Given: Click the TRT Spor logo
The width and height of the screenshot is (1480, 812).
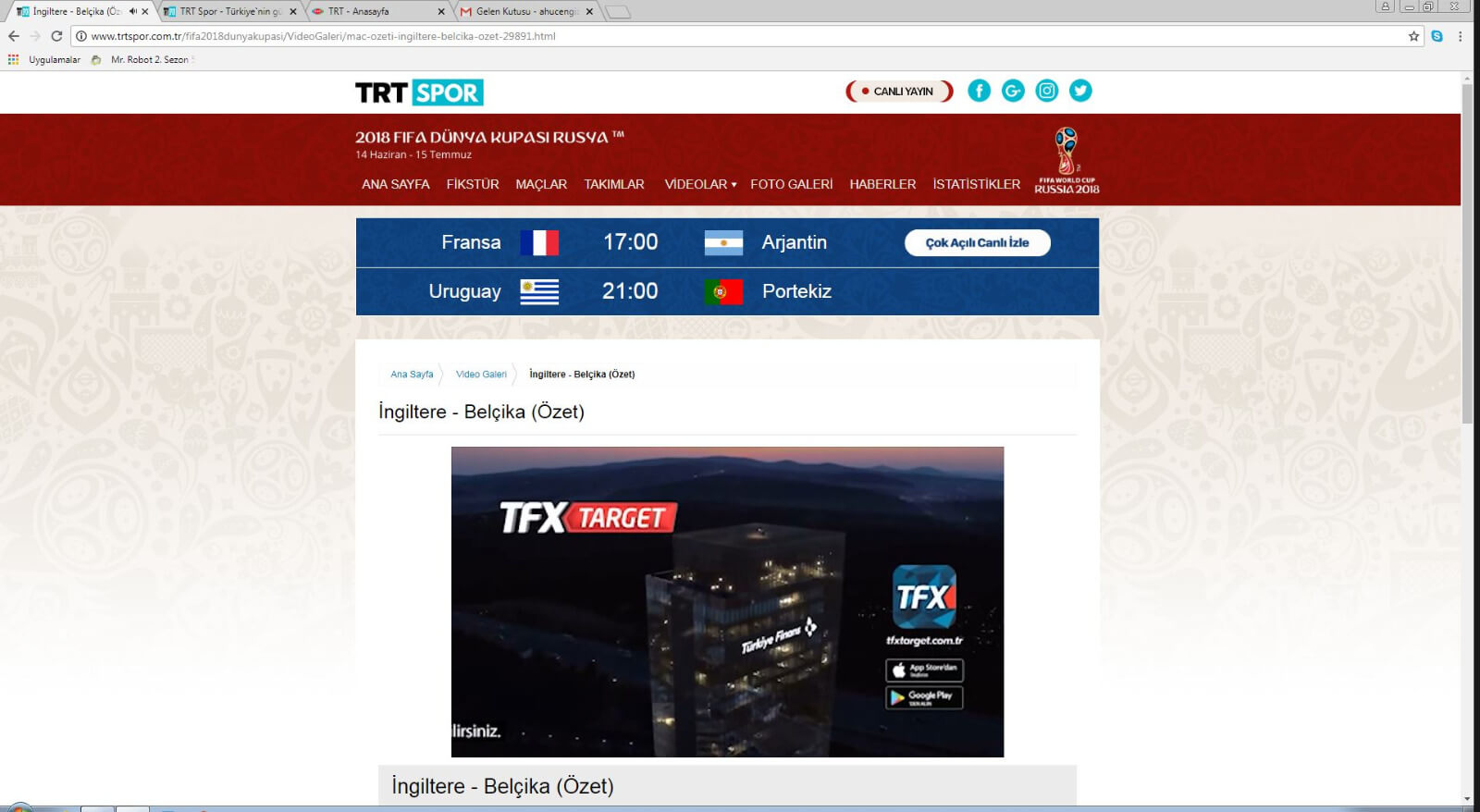Looking at the screenshot, I should 419,92.
